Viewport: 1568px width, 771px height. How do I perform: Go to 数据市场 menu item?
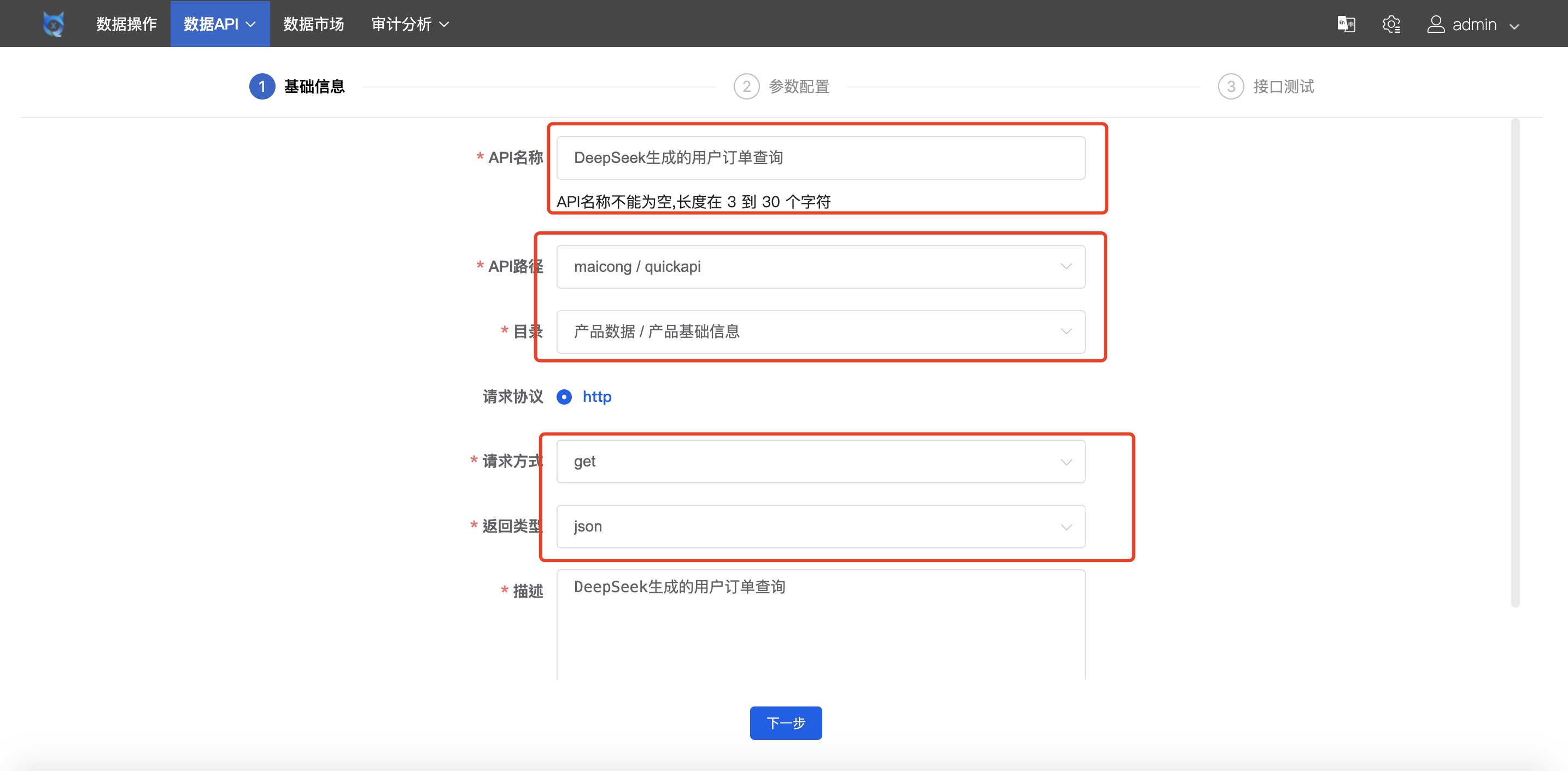[313, 25]
